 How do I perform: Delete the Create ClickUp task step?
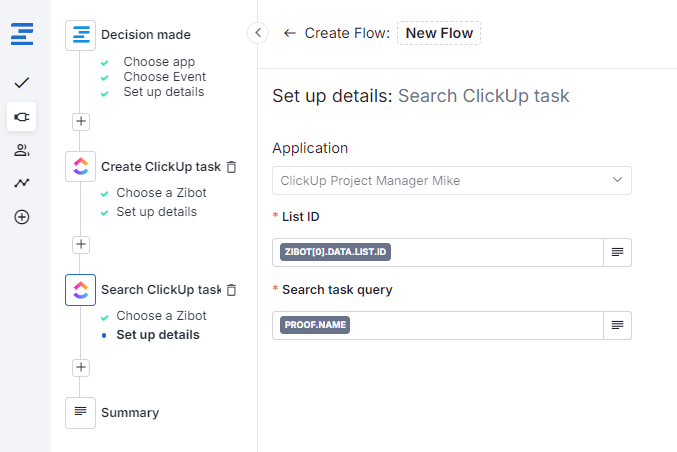point(231,167)
